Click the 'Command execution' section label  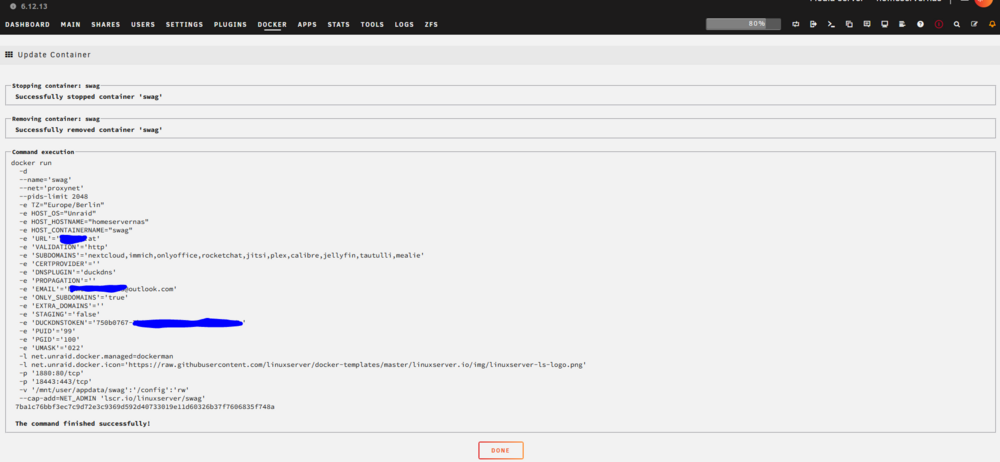click(x=43, y=152)
